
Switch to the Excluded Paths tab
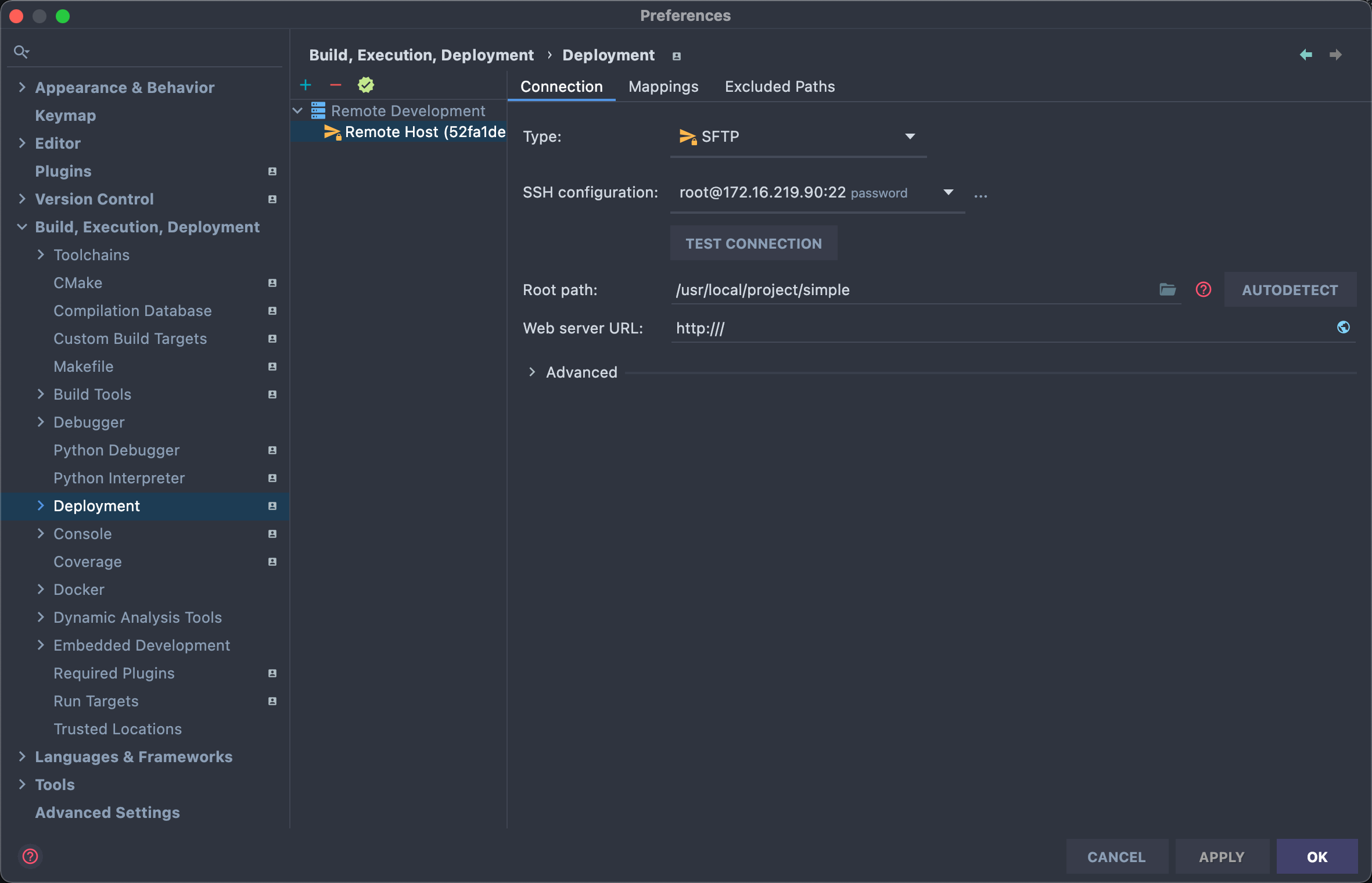780,87
